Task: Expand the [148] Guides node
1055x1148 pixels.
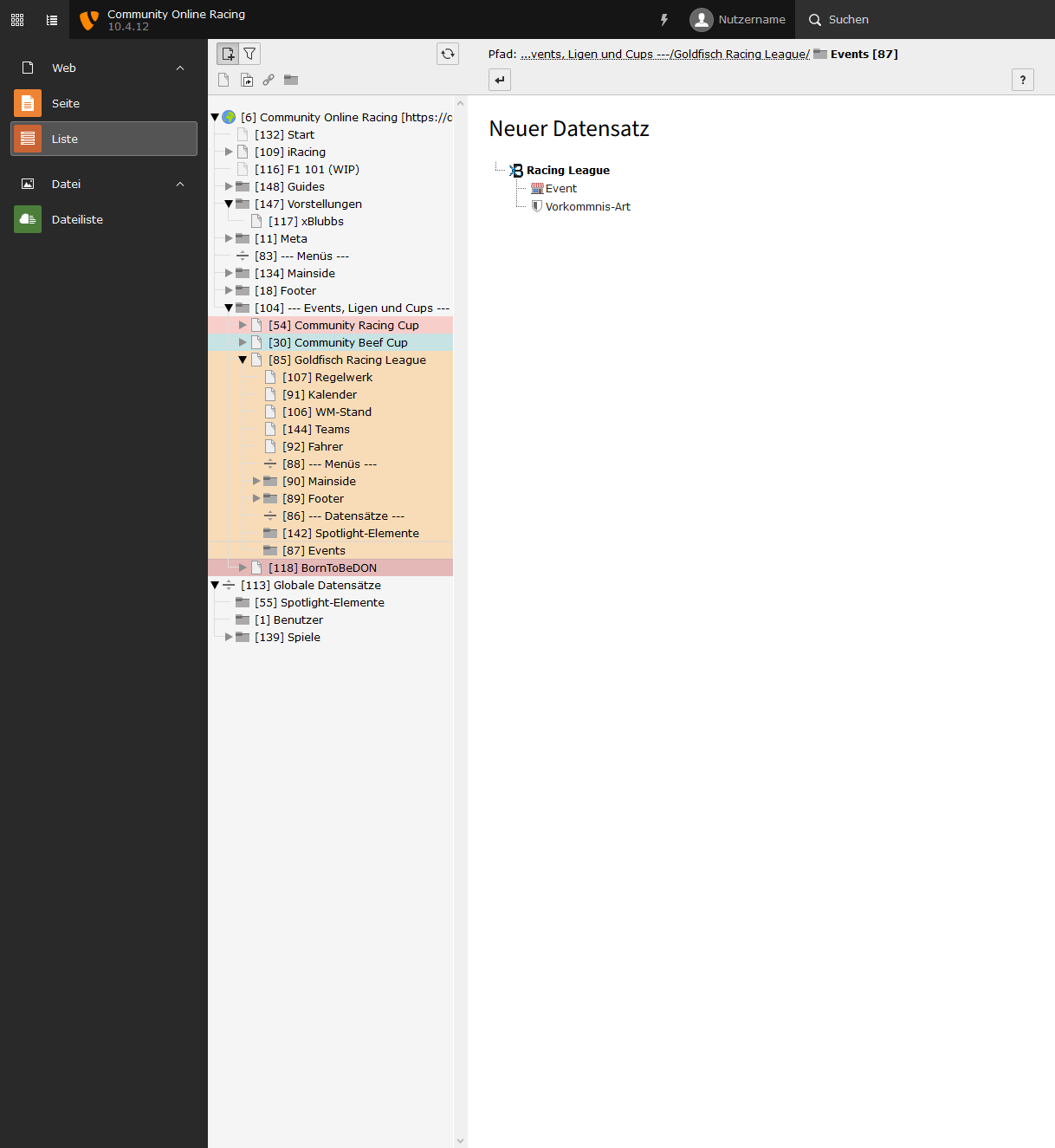Action: coord(229,186)
